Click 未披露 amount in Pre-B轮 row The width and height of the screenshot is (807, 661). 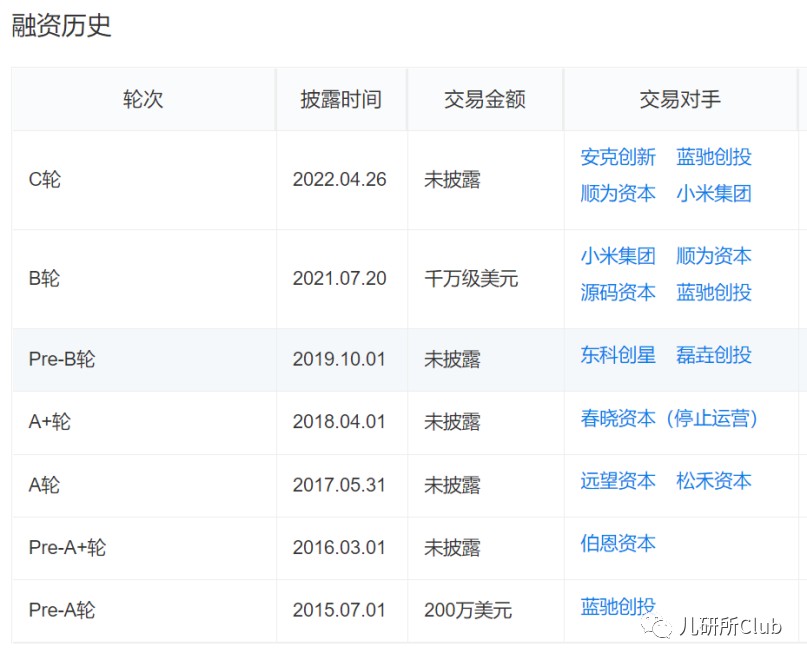point(452,359)
